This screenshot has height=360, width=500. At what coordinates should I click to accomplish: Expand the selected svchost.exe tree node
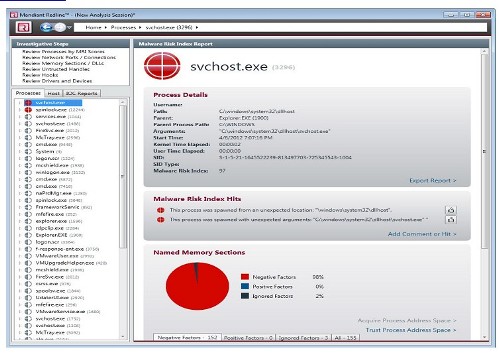pos(20,103)
